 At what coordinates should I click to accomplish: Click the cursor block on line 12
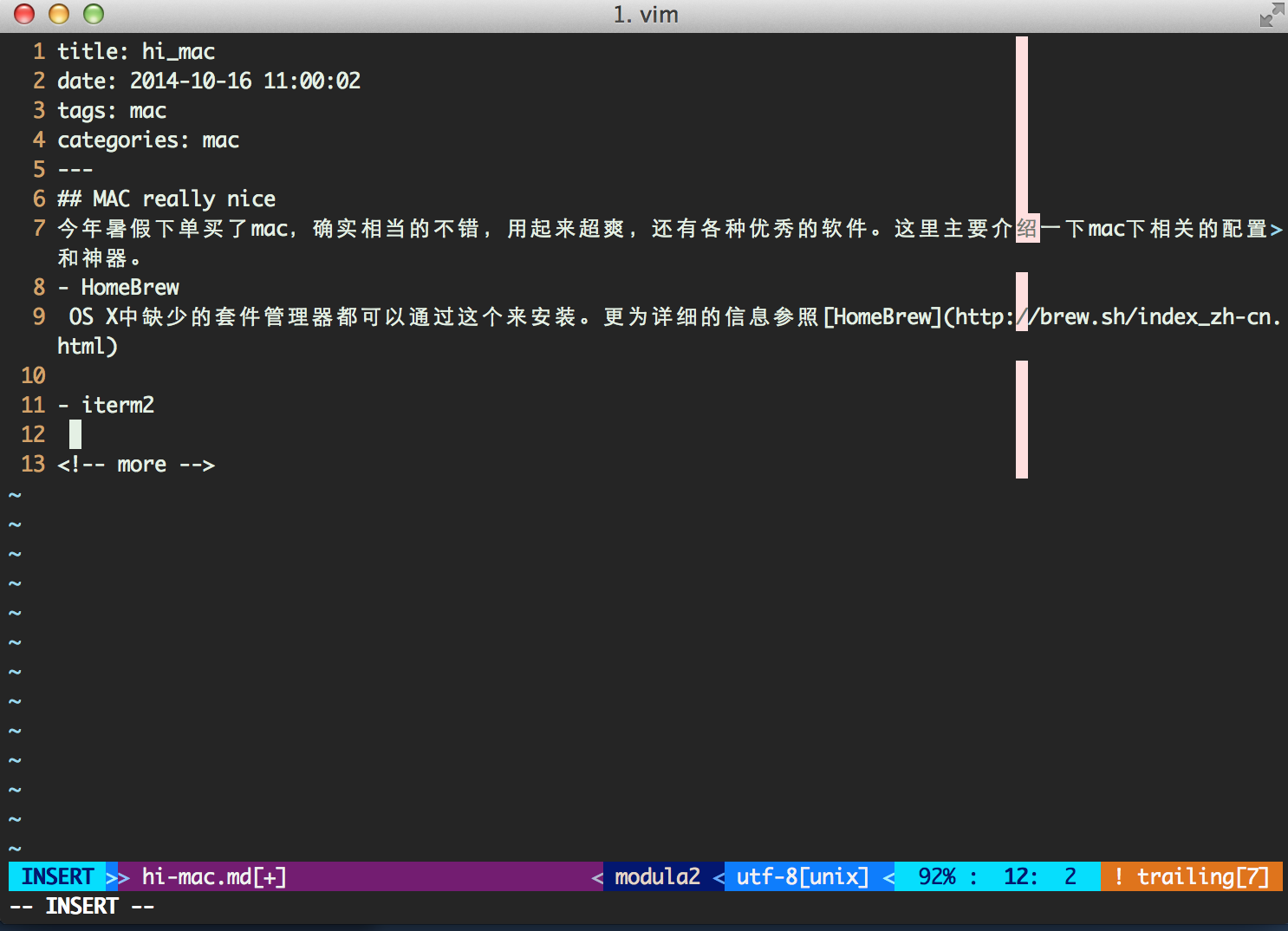75,434
